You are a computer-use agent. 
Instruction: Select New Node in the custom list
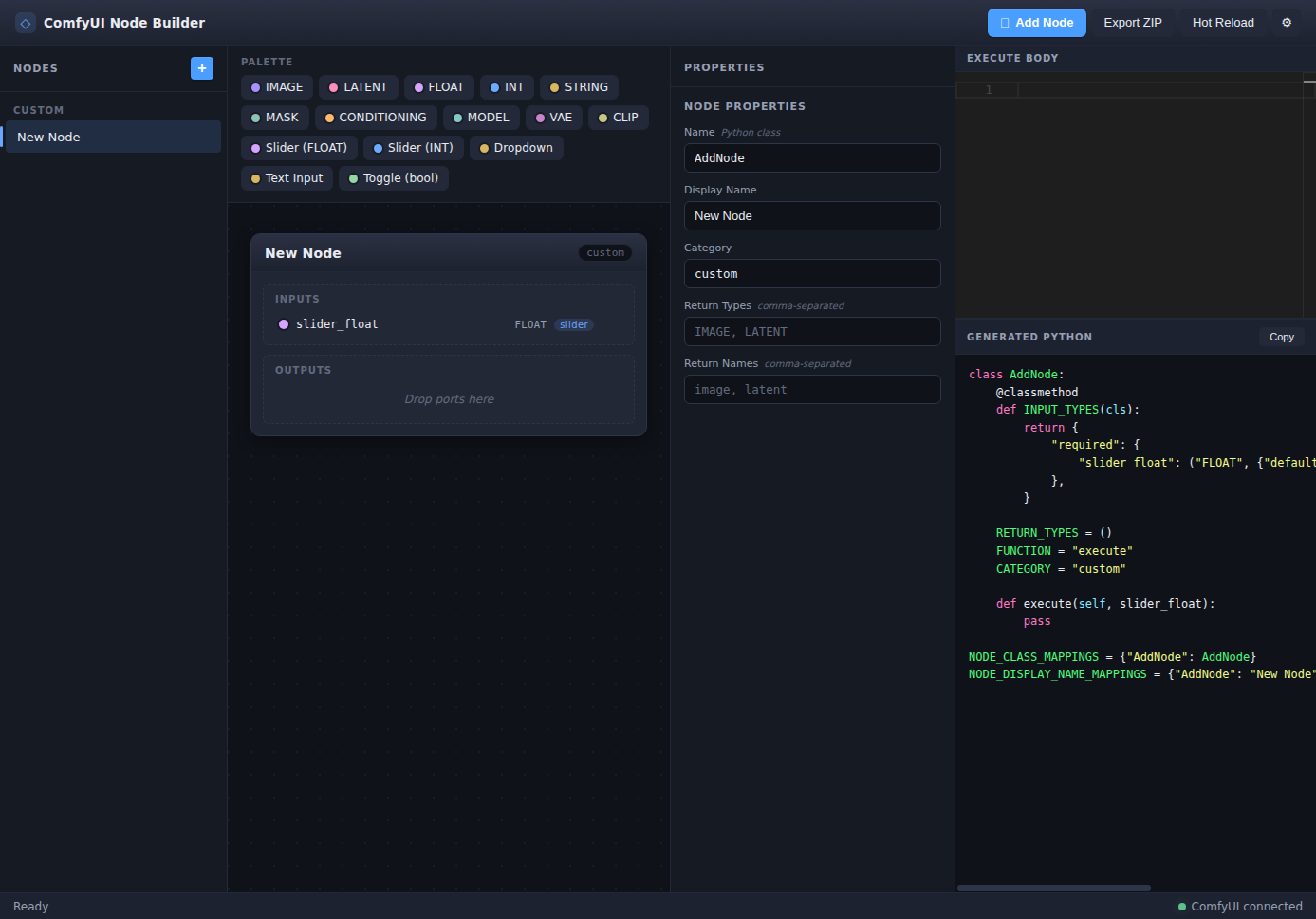pyautogui.click(x=113, y=137)
